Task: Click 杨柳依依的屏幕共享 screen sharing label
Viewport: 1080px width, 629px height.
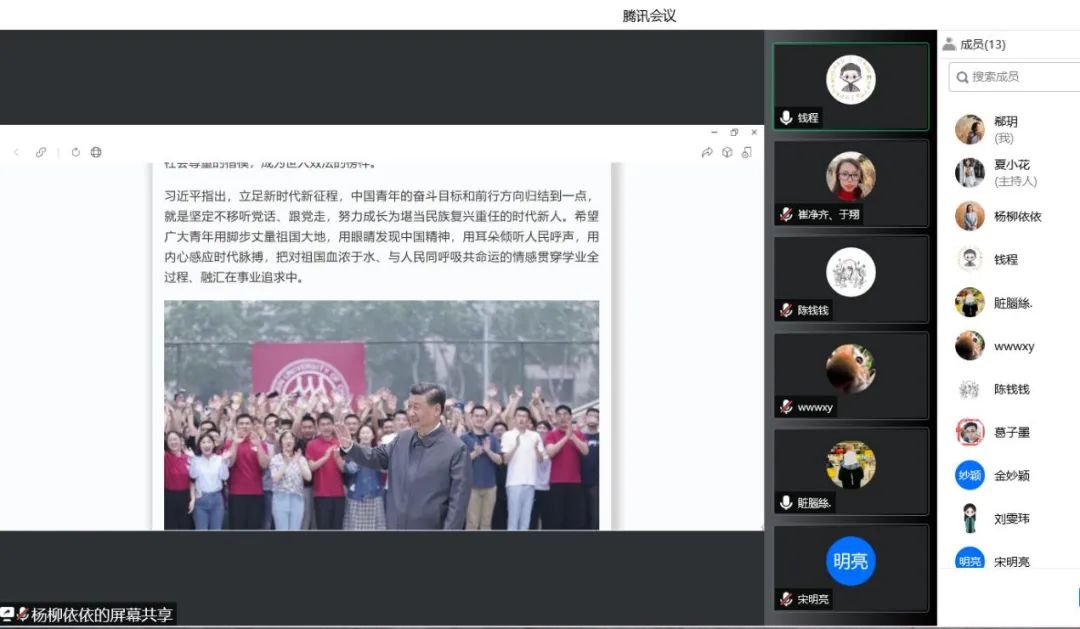Action: [x=94, y=614]
